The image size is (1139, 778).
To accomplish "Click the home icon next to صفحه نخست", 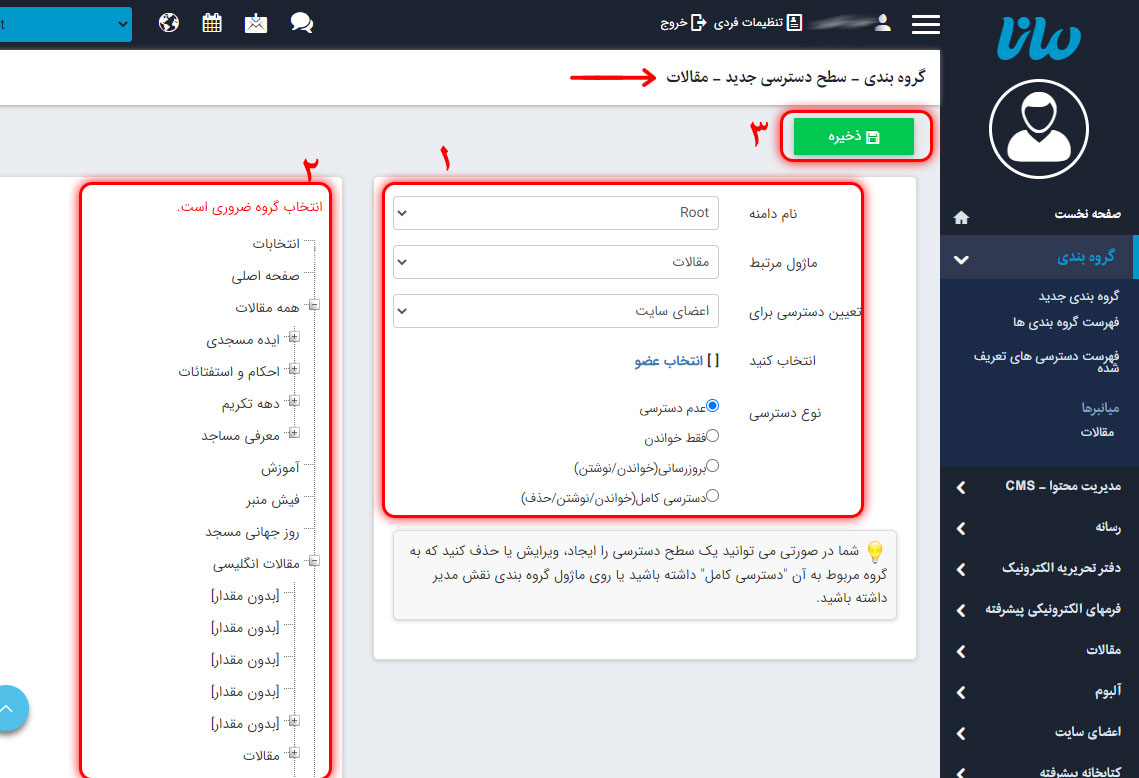I will [960, 216].
